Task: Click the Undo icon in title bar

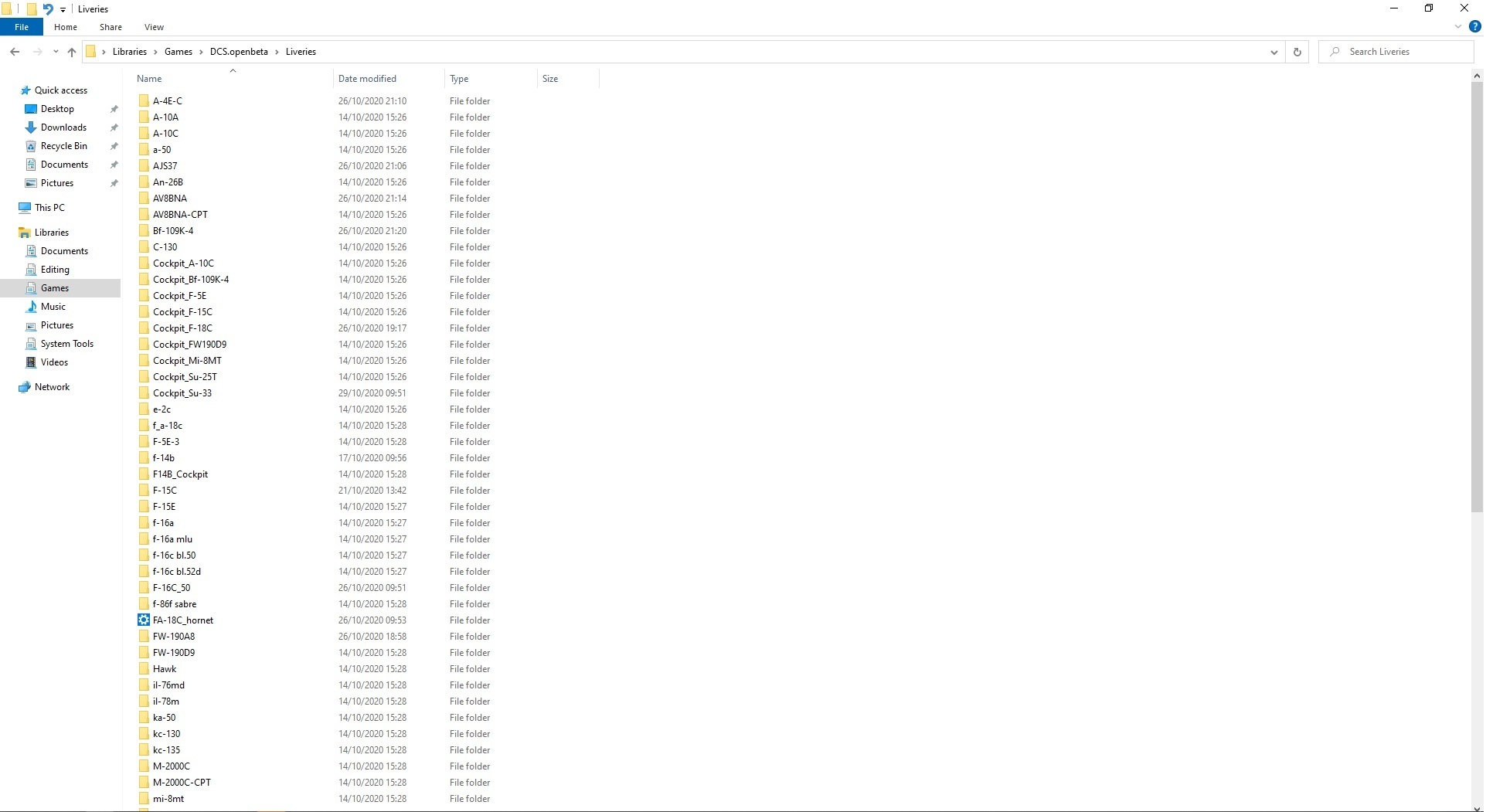Action: coord(48,9)
